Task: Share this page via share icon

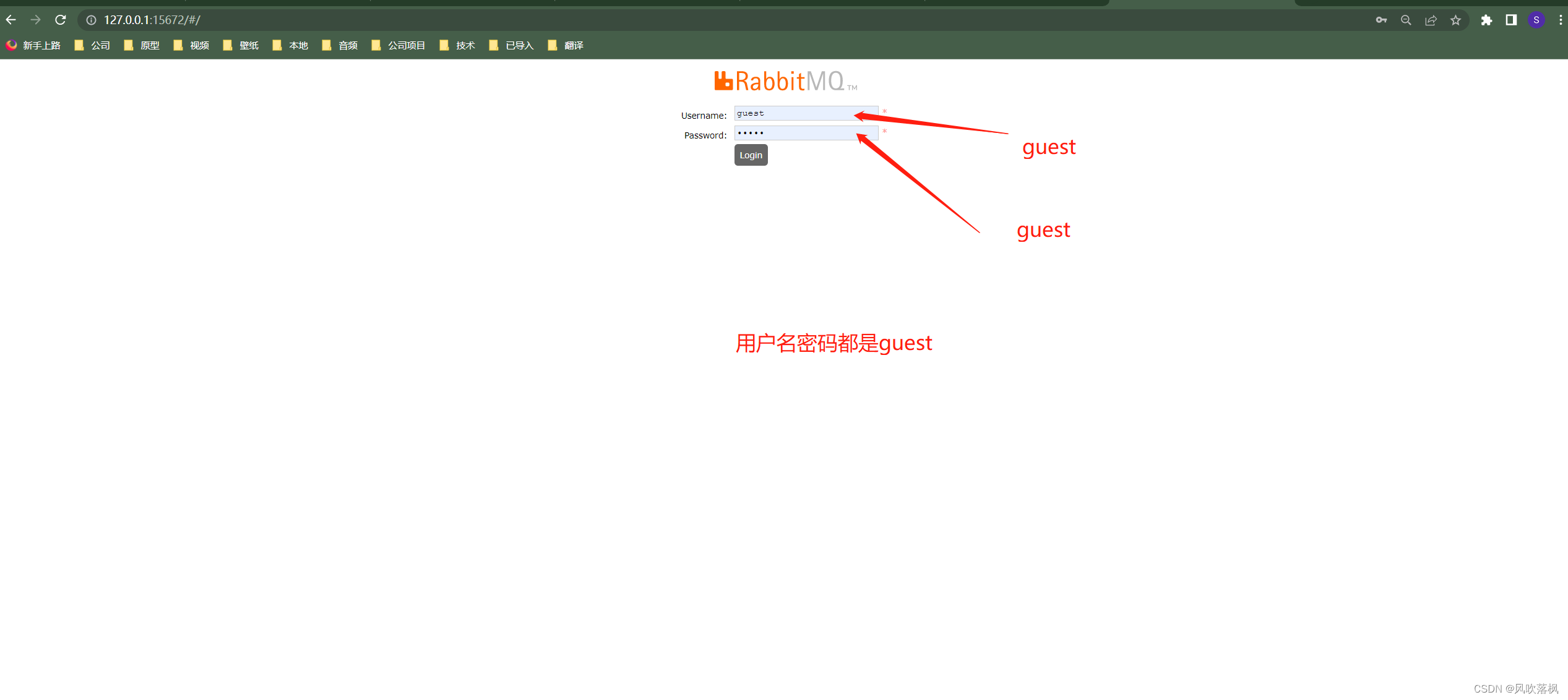Action: click(1431, 20)
